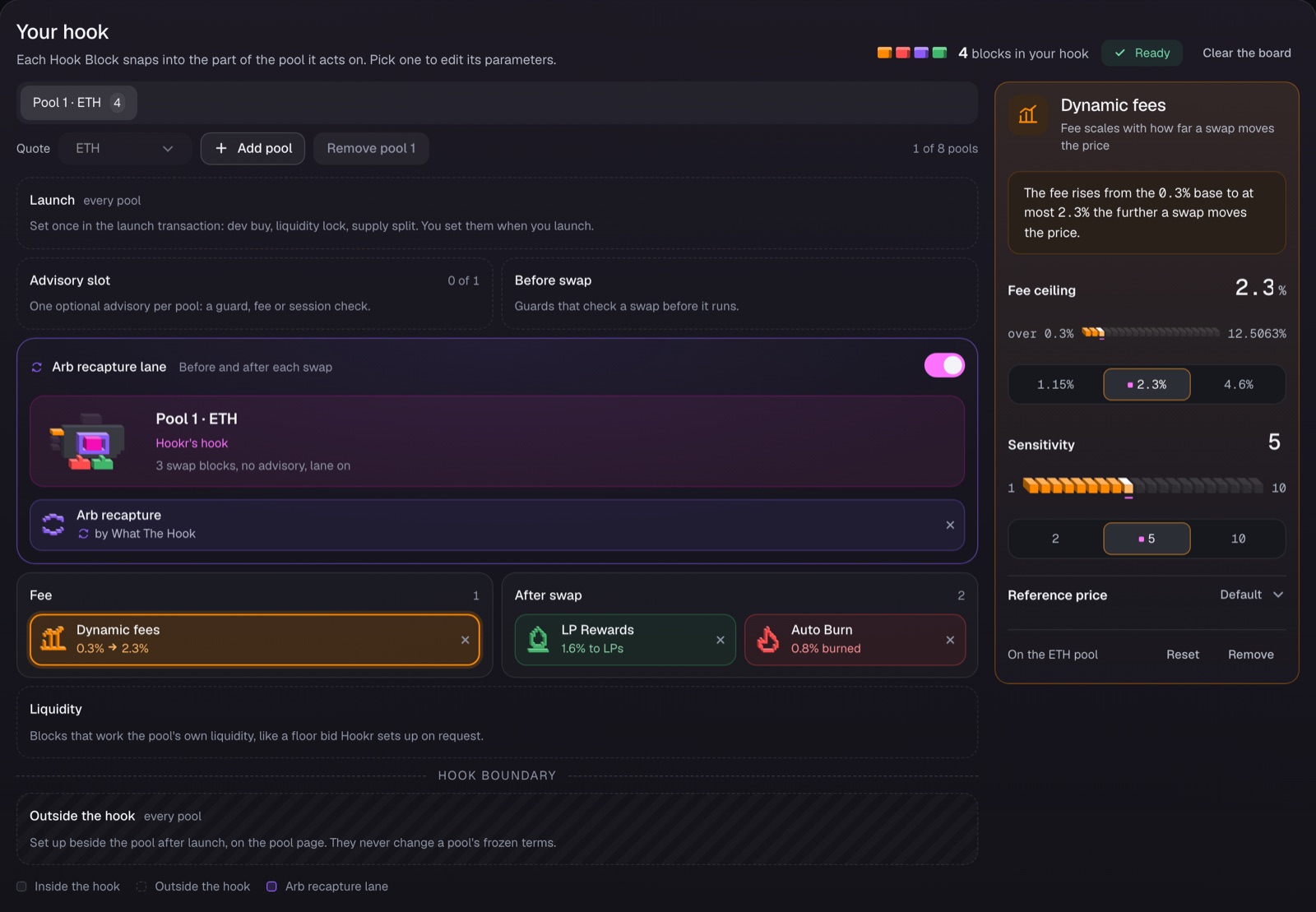
Task: Click Clear the board
Action: pos(1246,53)
